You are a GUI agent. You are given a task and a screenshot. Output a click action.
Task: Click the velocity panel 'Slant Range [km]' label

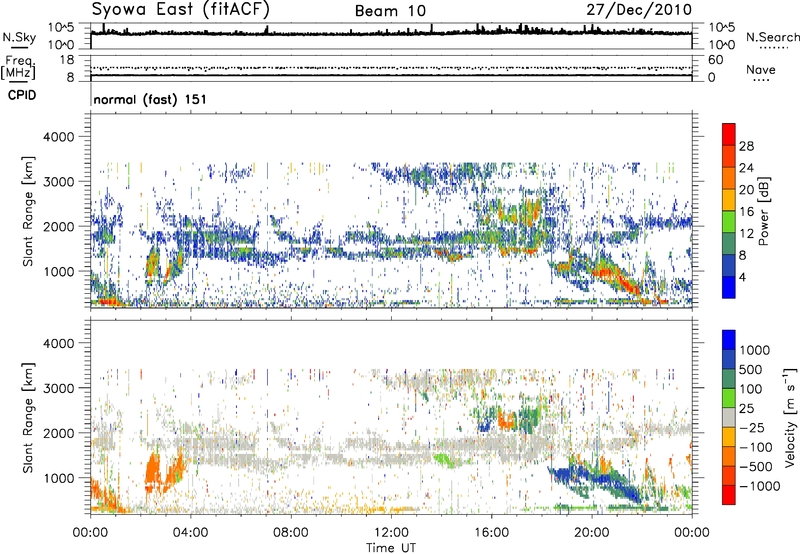(x=28, y=418)
